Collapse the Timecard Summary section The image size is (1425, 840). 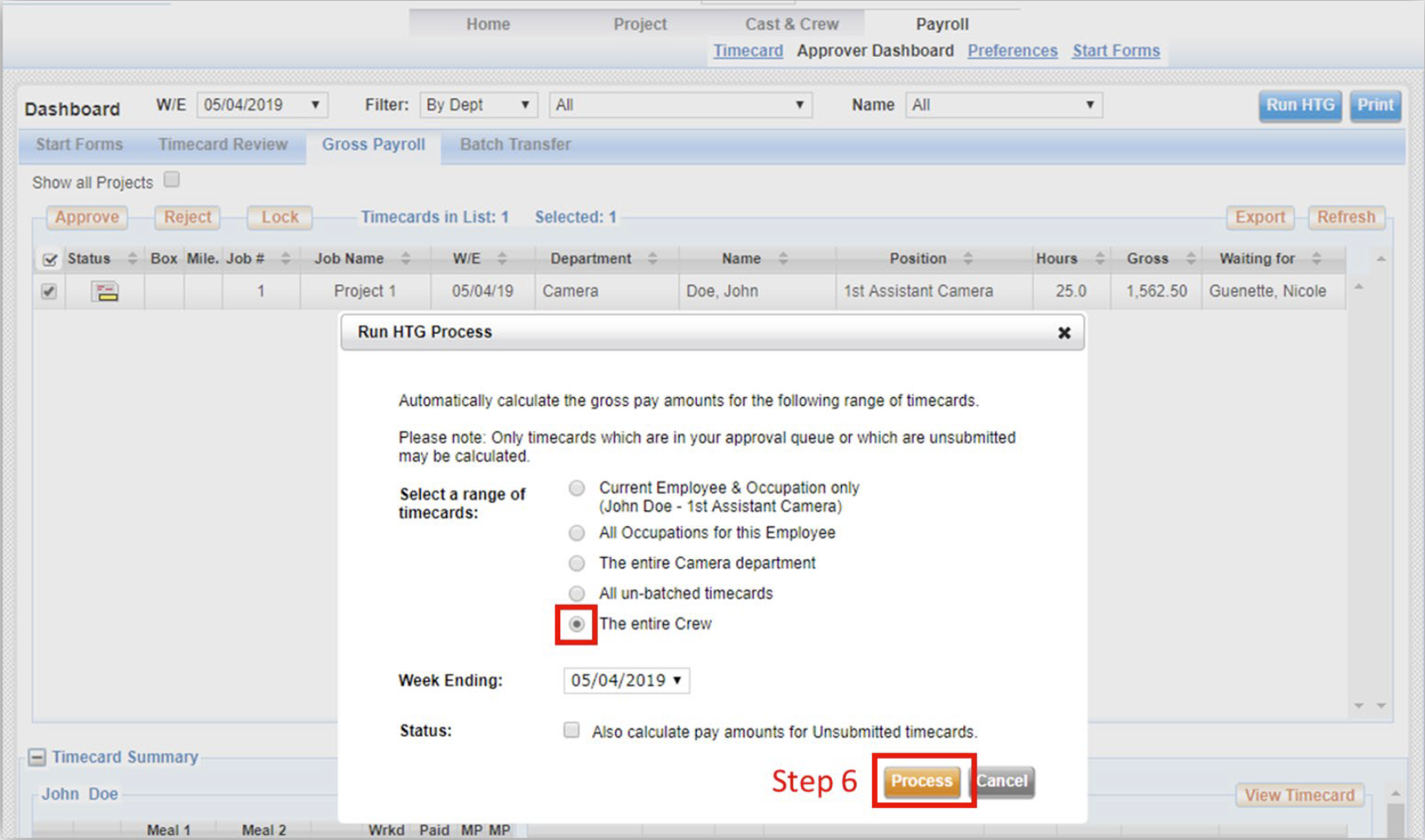click(x=37, y=757)
